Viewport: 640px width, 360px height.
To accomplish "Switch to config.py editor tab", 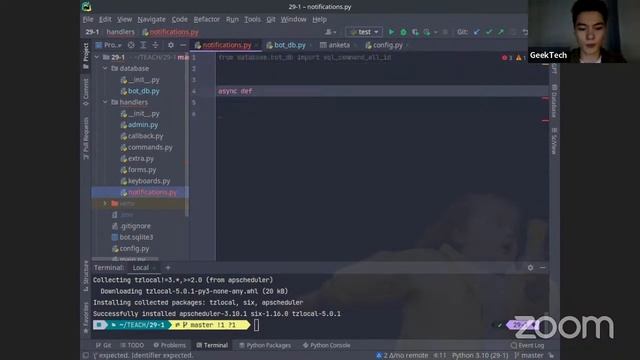I will [x=387, y=45].
